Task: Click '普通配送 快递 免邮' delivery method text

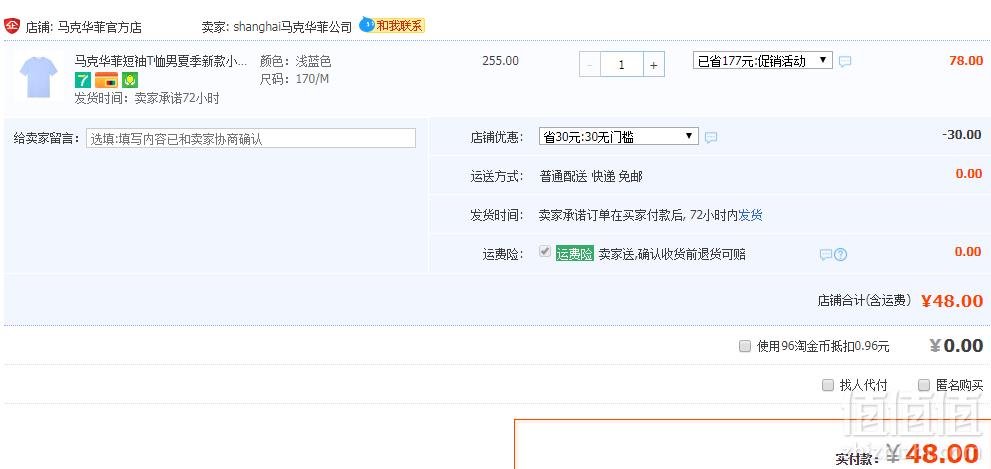Action: point(591,176)
